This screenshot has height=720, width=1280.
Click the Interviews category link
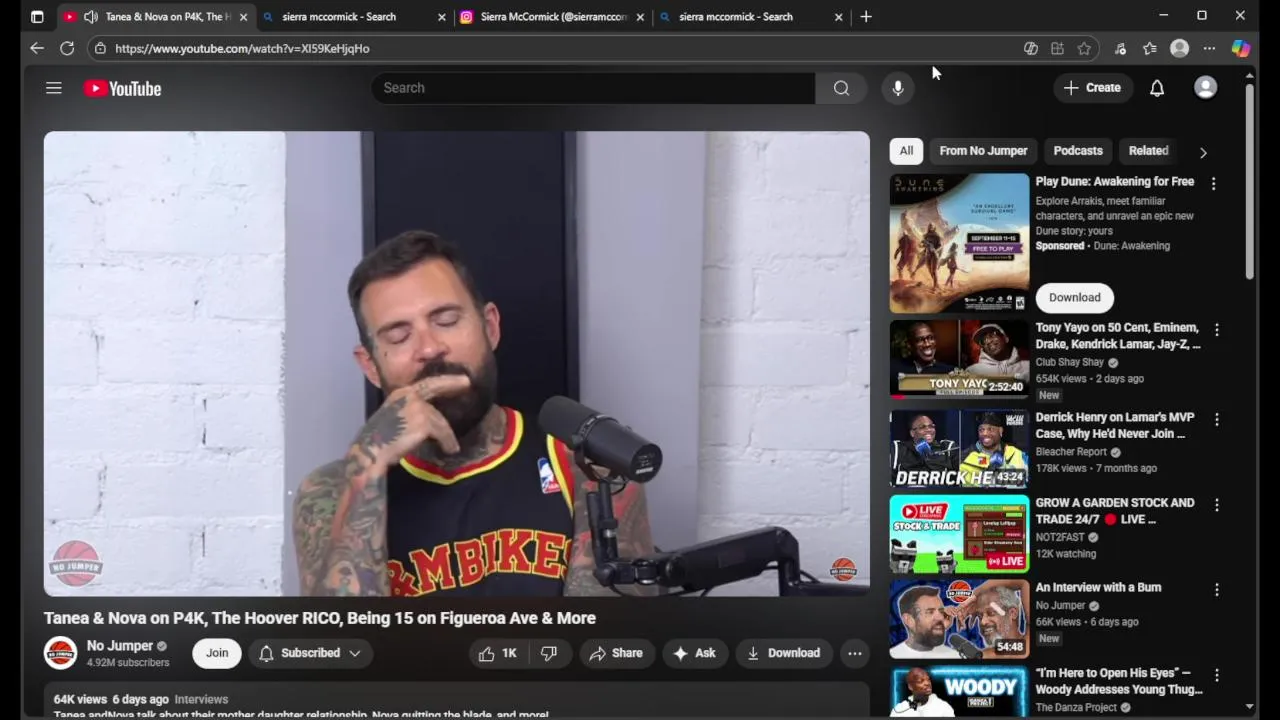(x=201, y=700)
